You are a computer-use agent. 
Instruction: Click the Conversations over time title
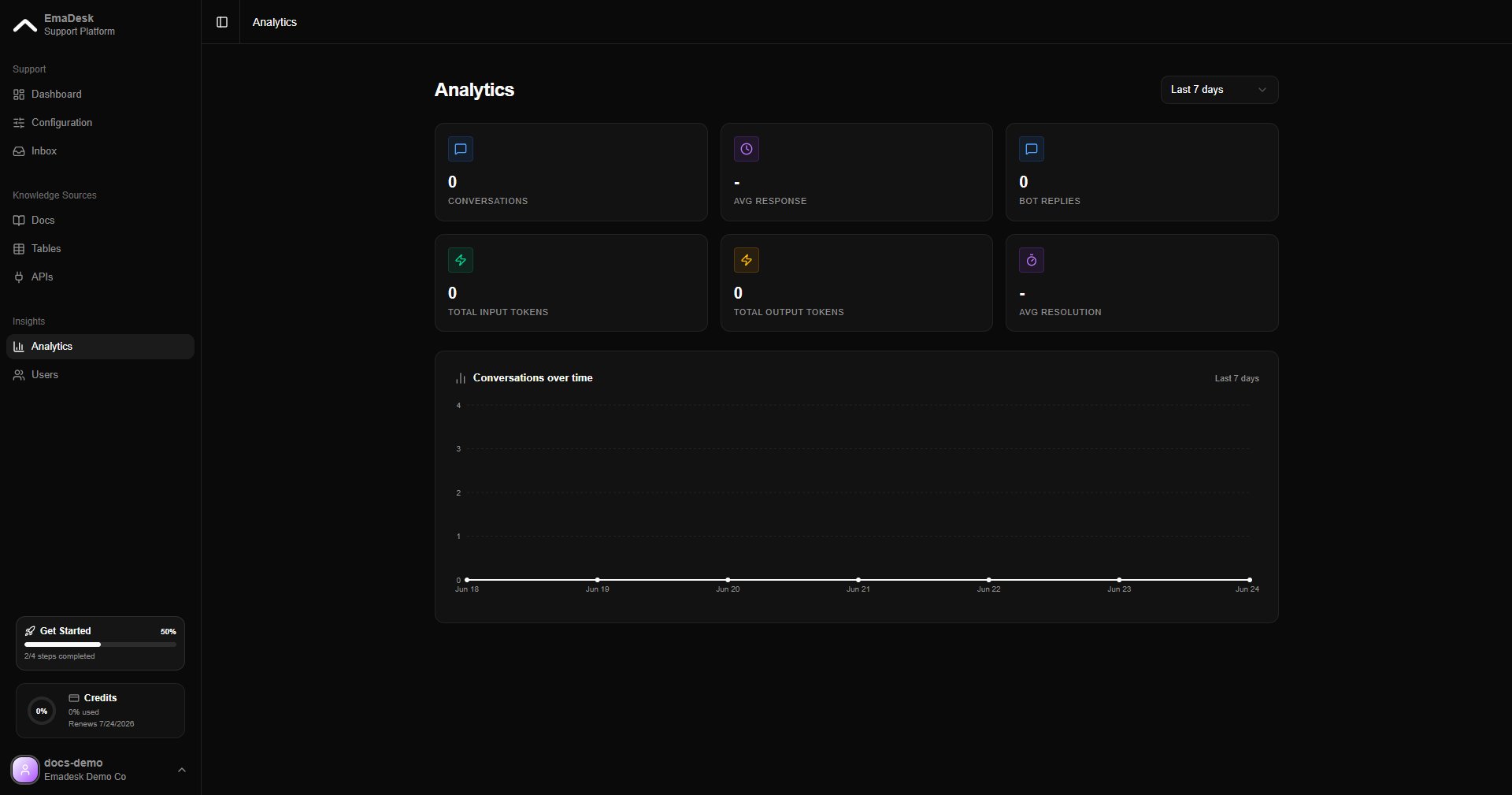pos(532,378)
